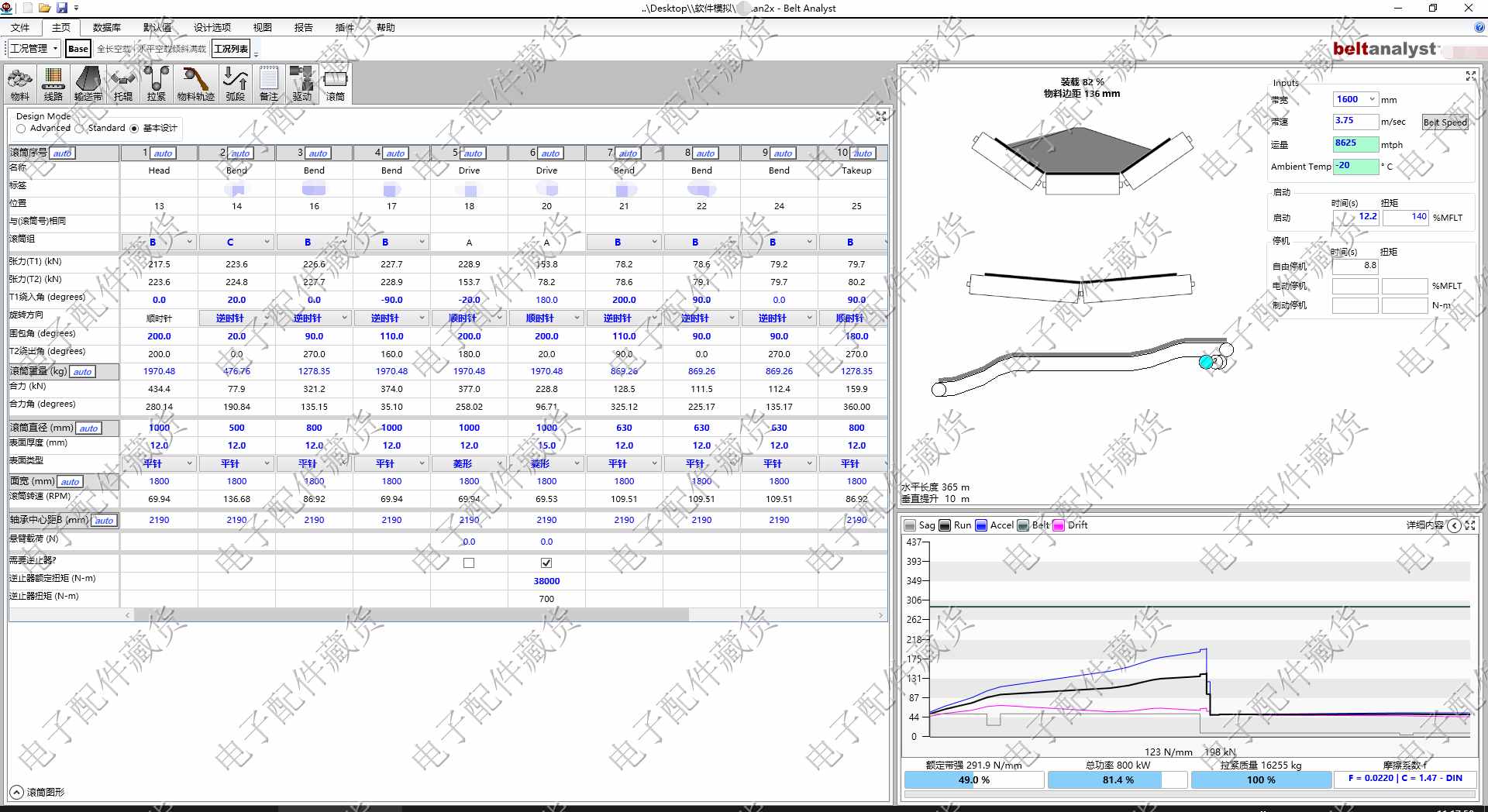Open the 弧段 (Curves) tool
Viewport: 1488px width, 812px height.
click(235, 84)
